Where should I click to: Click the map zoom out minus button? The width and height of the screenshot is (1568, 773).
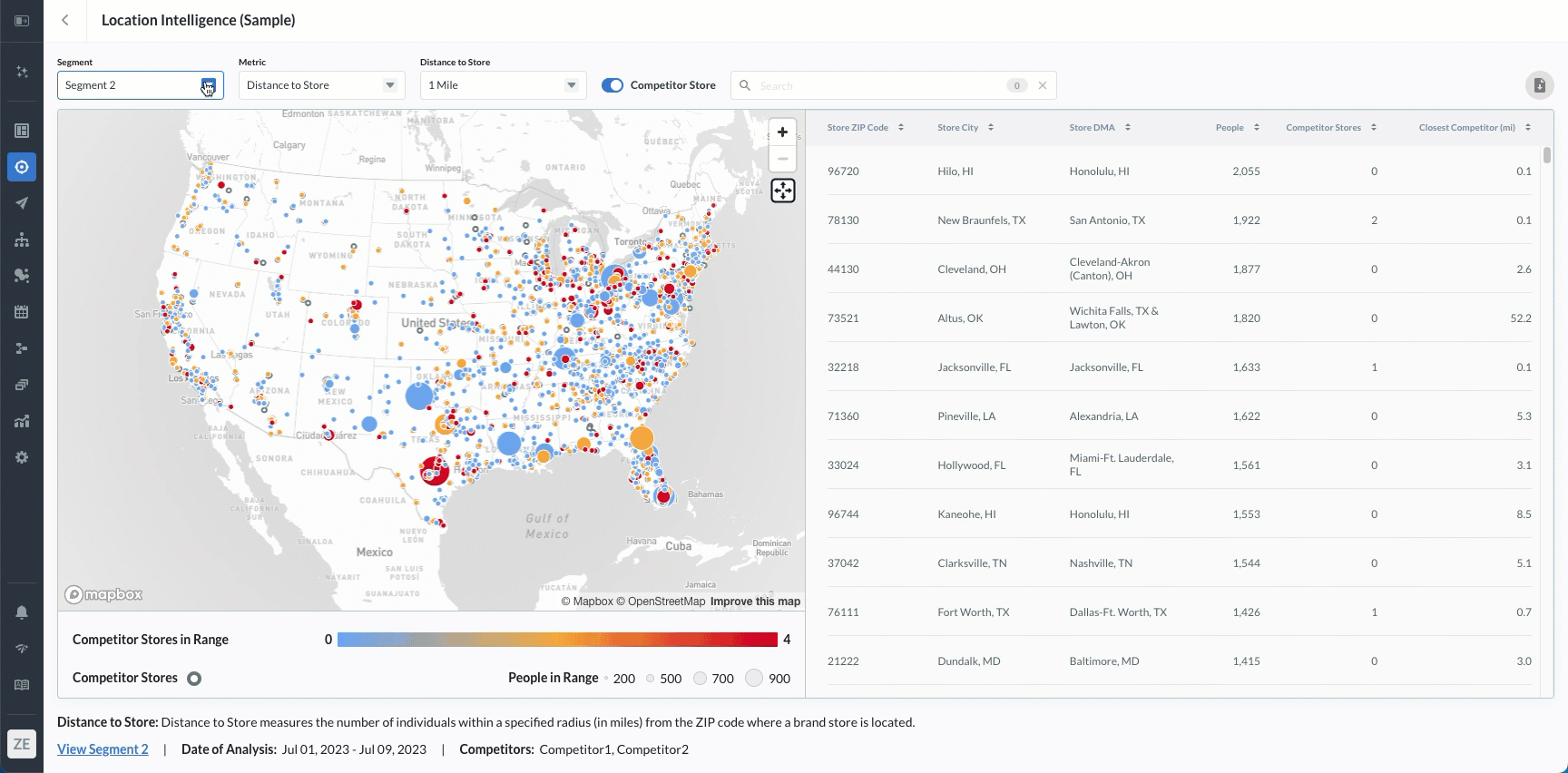coord(782,159)
